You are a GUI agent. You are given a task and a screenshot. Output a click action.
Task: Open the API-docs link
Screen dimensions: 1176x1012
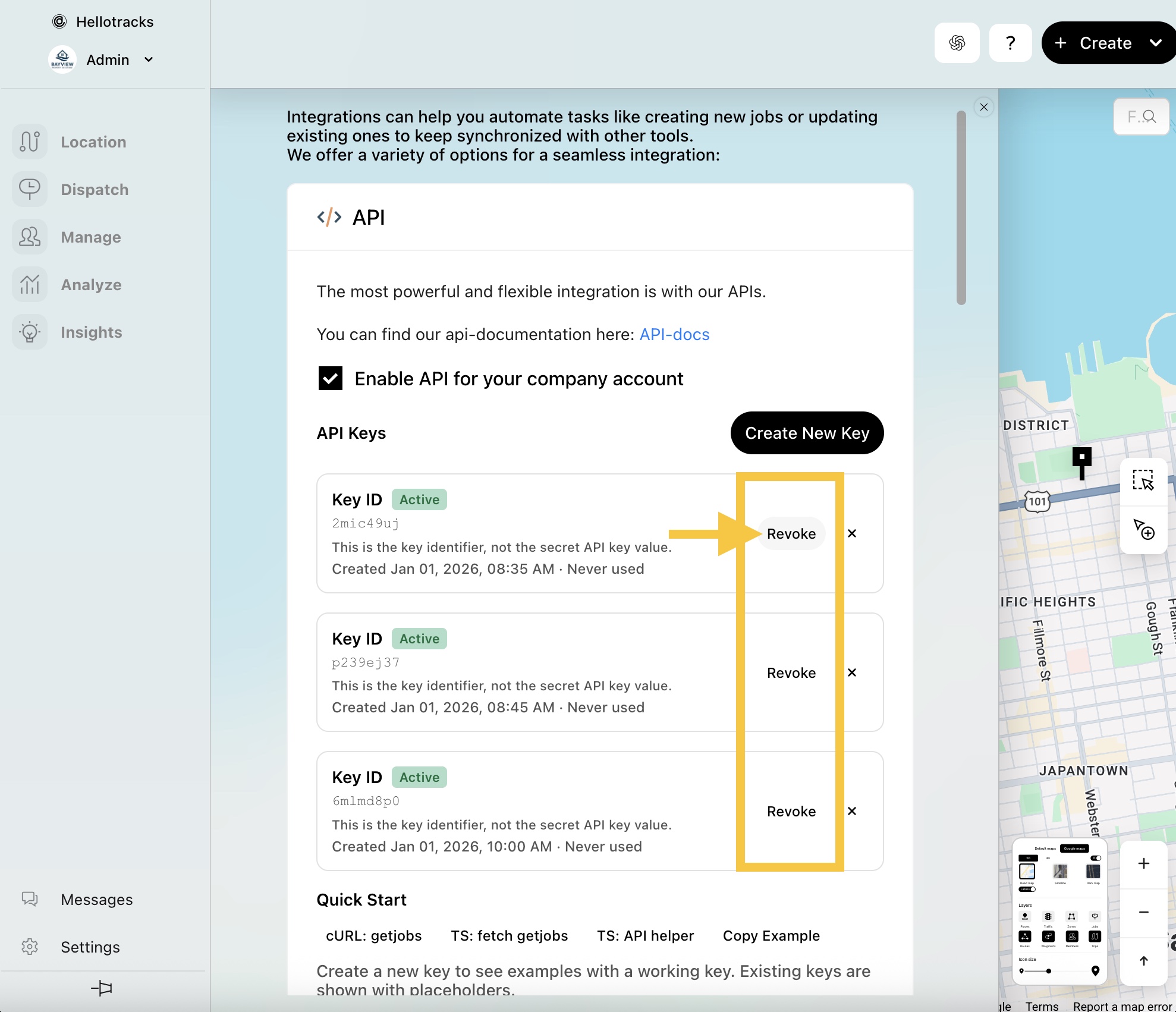coord(674,334)
